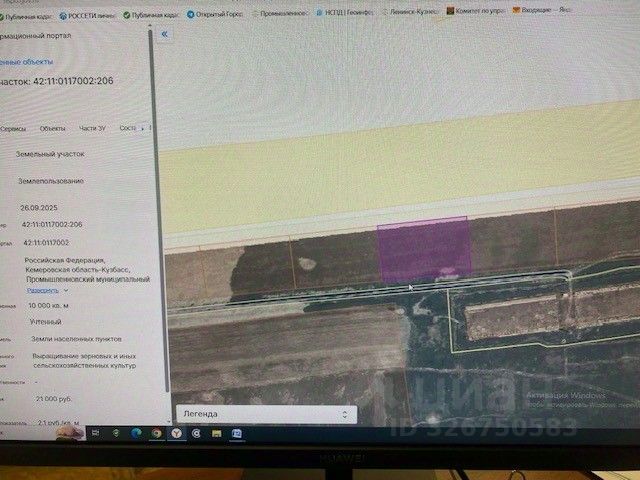
Task: Switch to Yandex Browser in taskbar
Action: (x=176, y=433)
